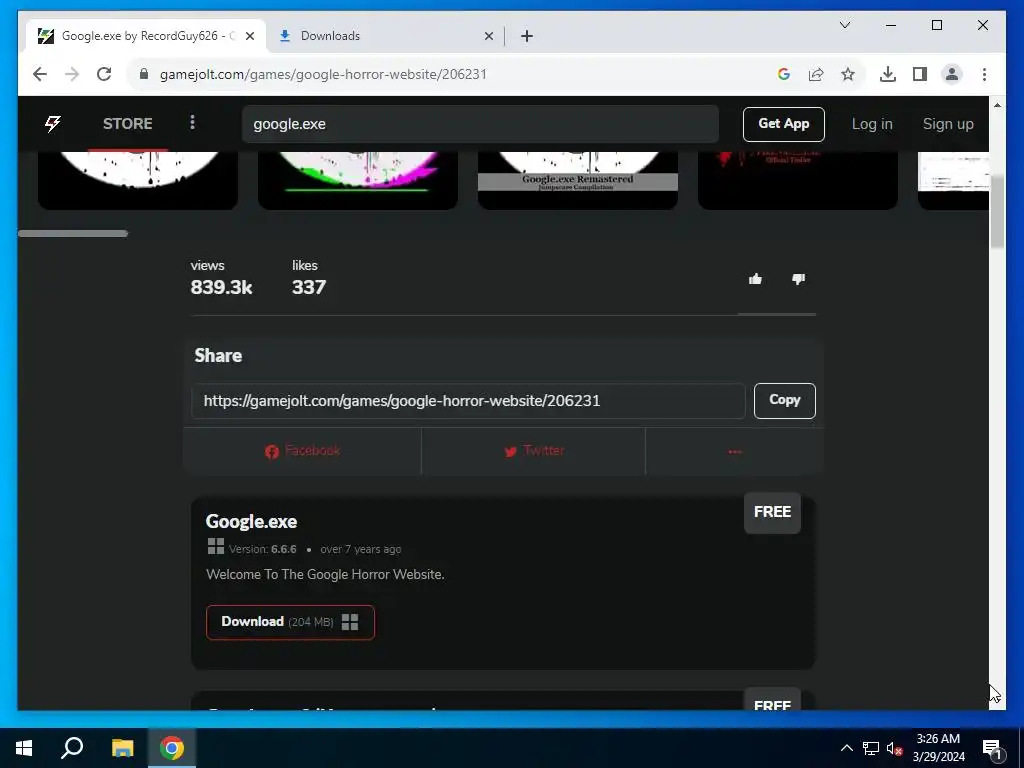
Task: Open the Windows Start menu
Action: 24,748
